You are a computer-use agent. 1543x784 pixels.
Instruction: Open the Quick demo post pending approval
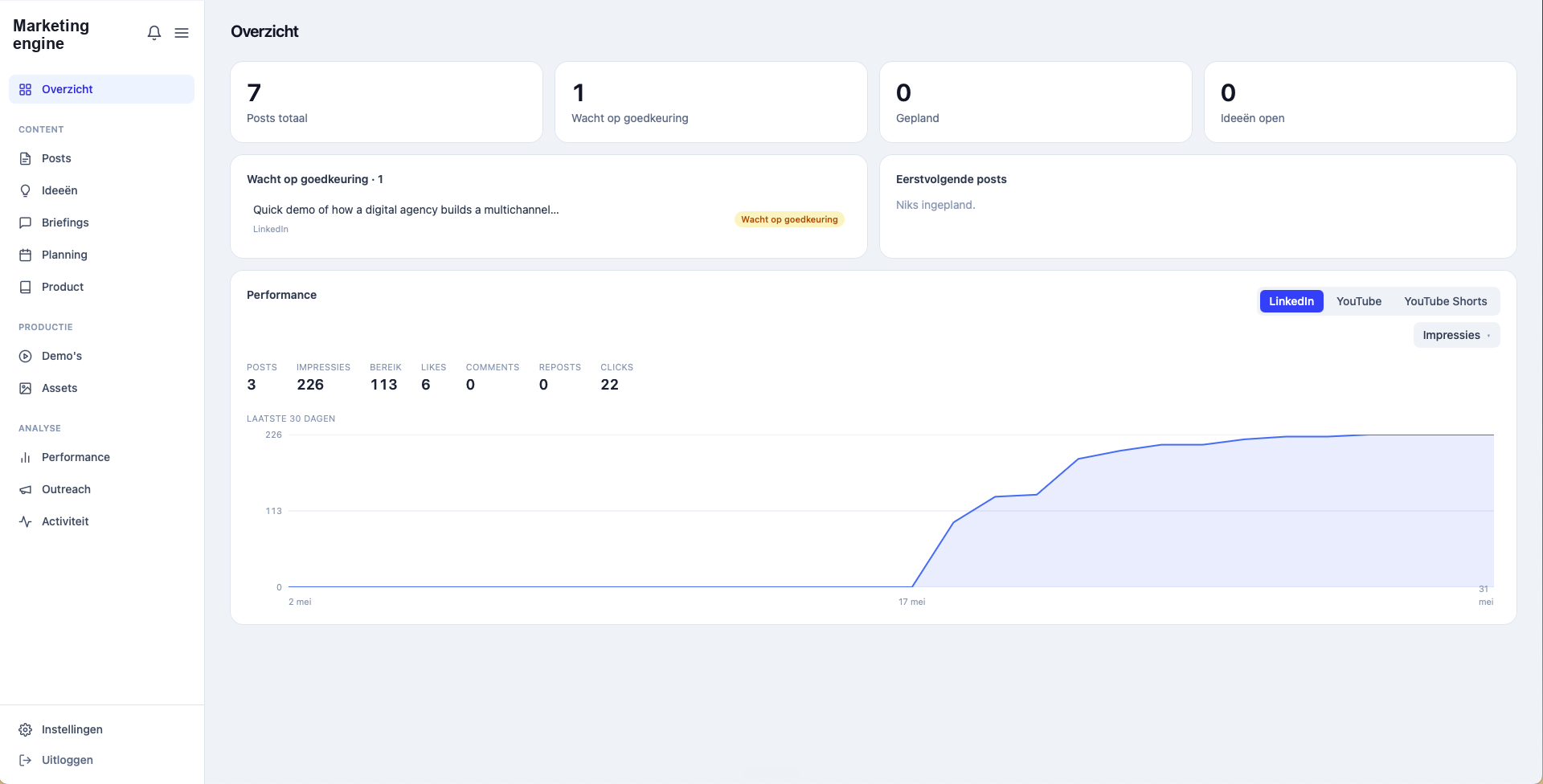click(549, 218)
